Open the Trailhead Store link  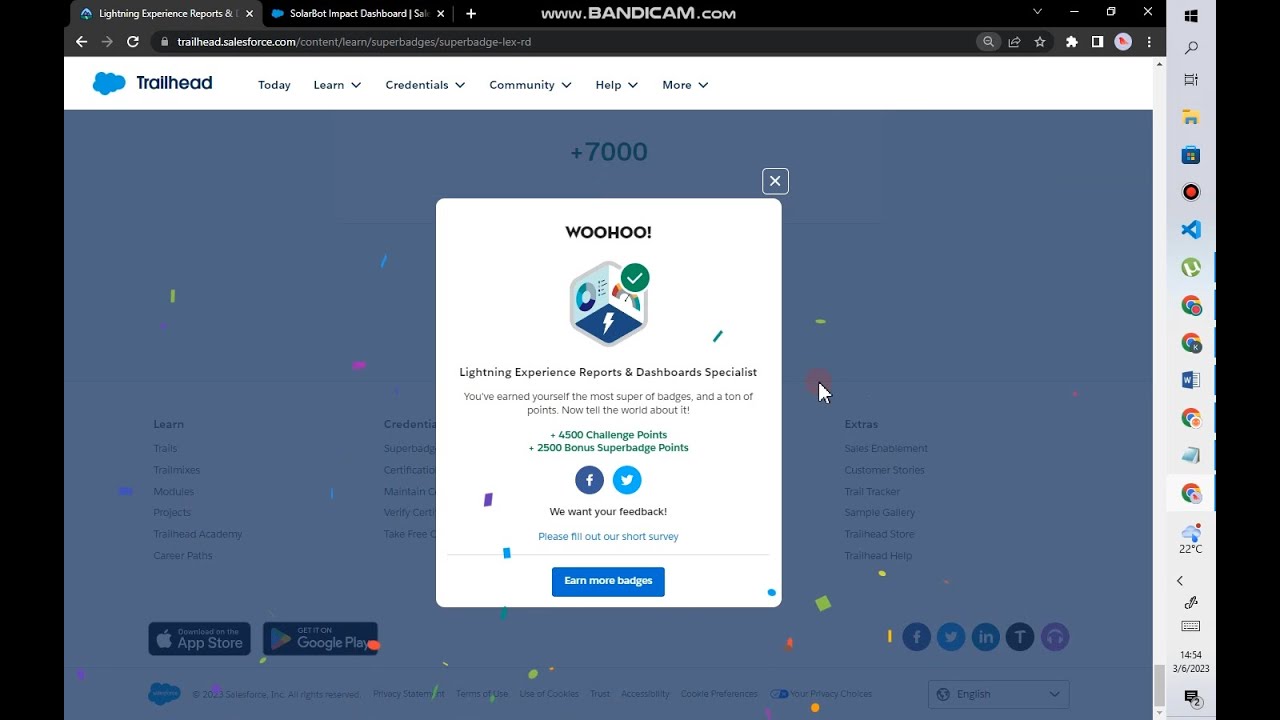pyautogui.click(x=879, y=534)
